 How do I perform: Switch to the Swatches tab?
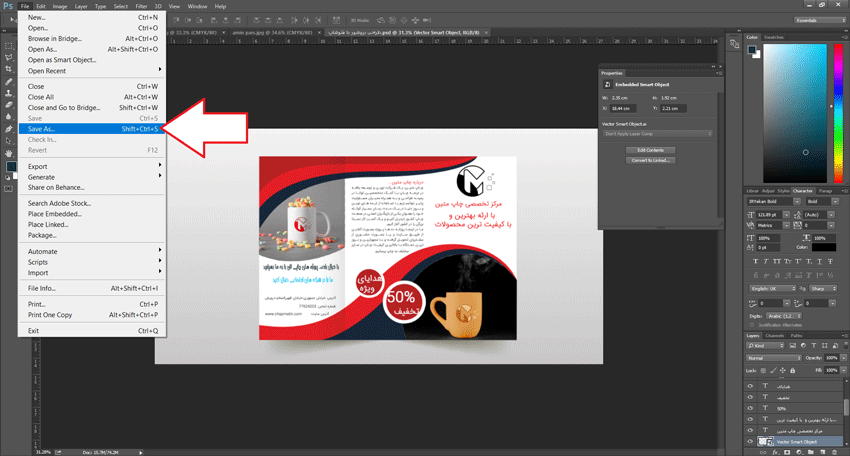pos(774,37)
